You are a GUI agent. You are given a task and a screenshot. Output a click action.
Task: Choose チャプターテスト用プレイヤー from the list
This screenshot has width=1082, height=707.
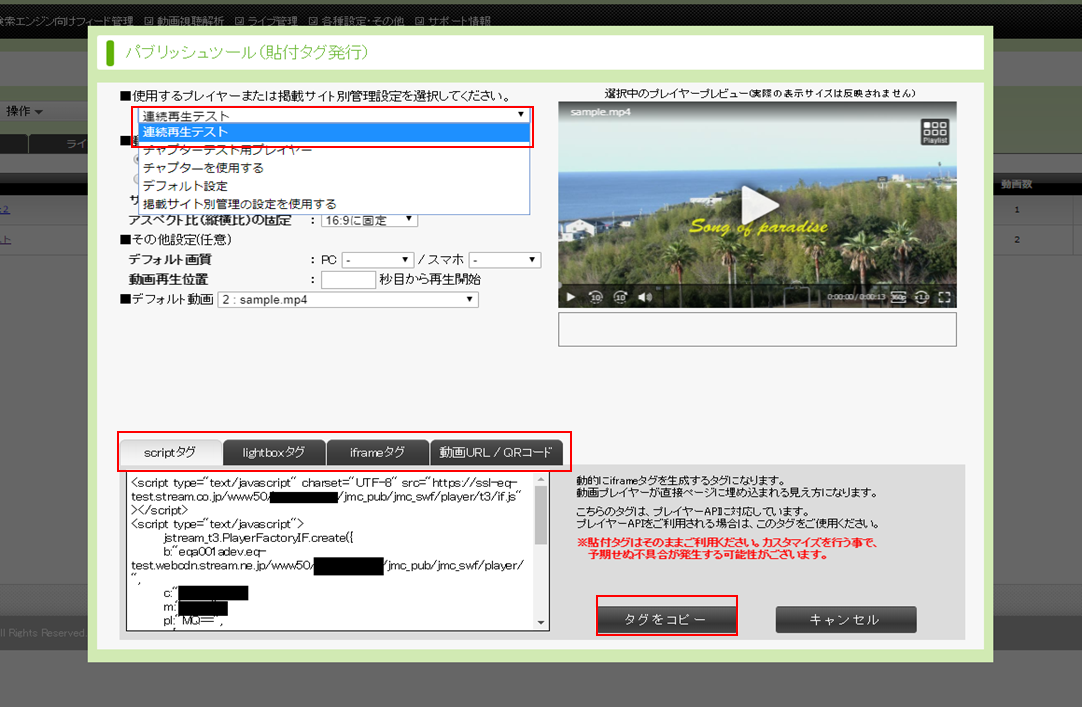[334, 150]
